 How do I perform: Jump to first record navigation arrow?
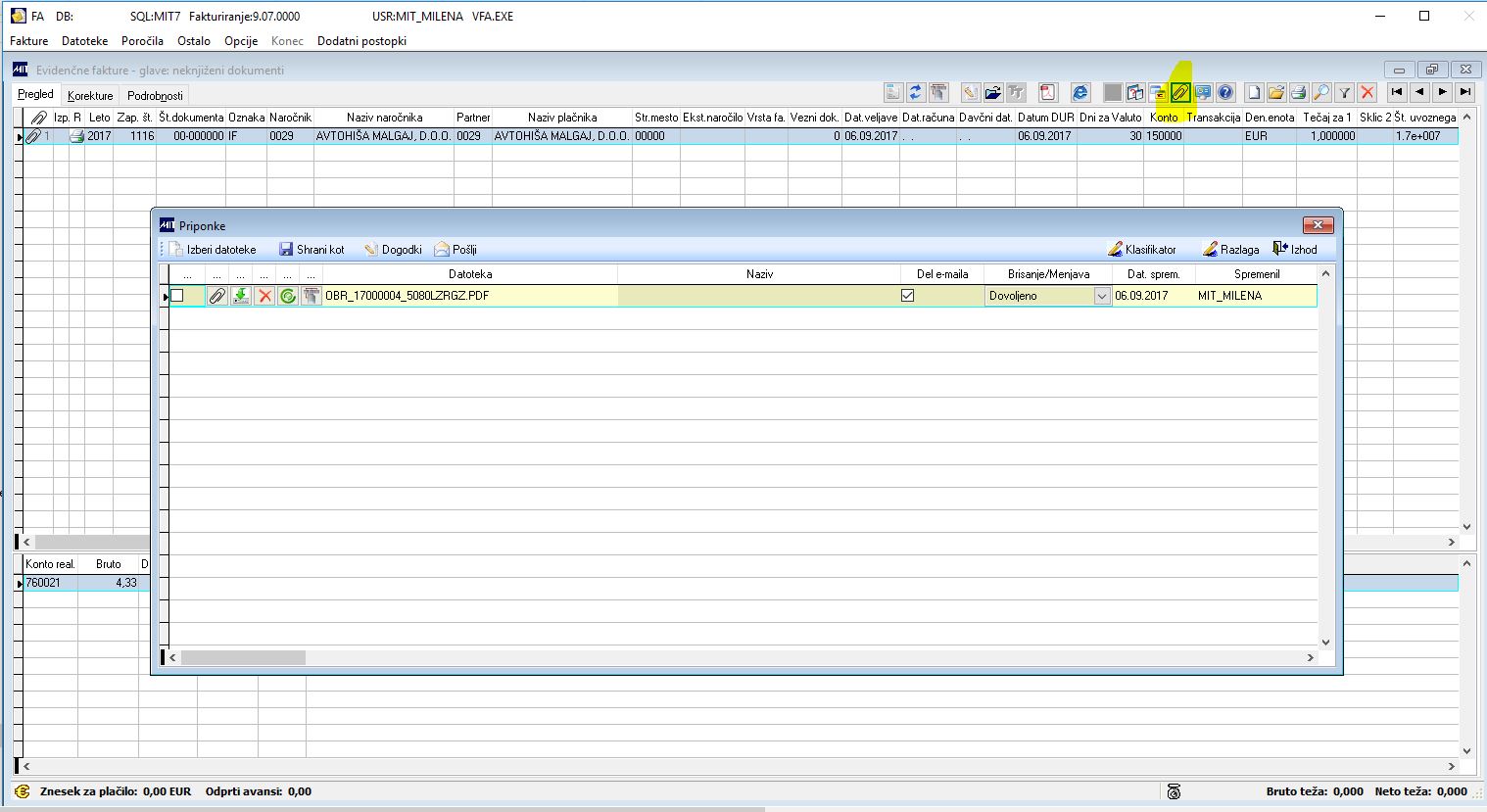[x=1397, y=92]
